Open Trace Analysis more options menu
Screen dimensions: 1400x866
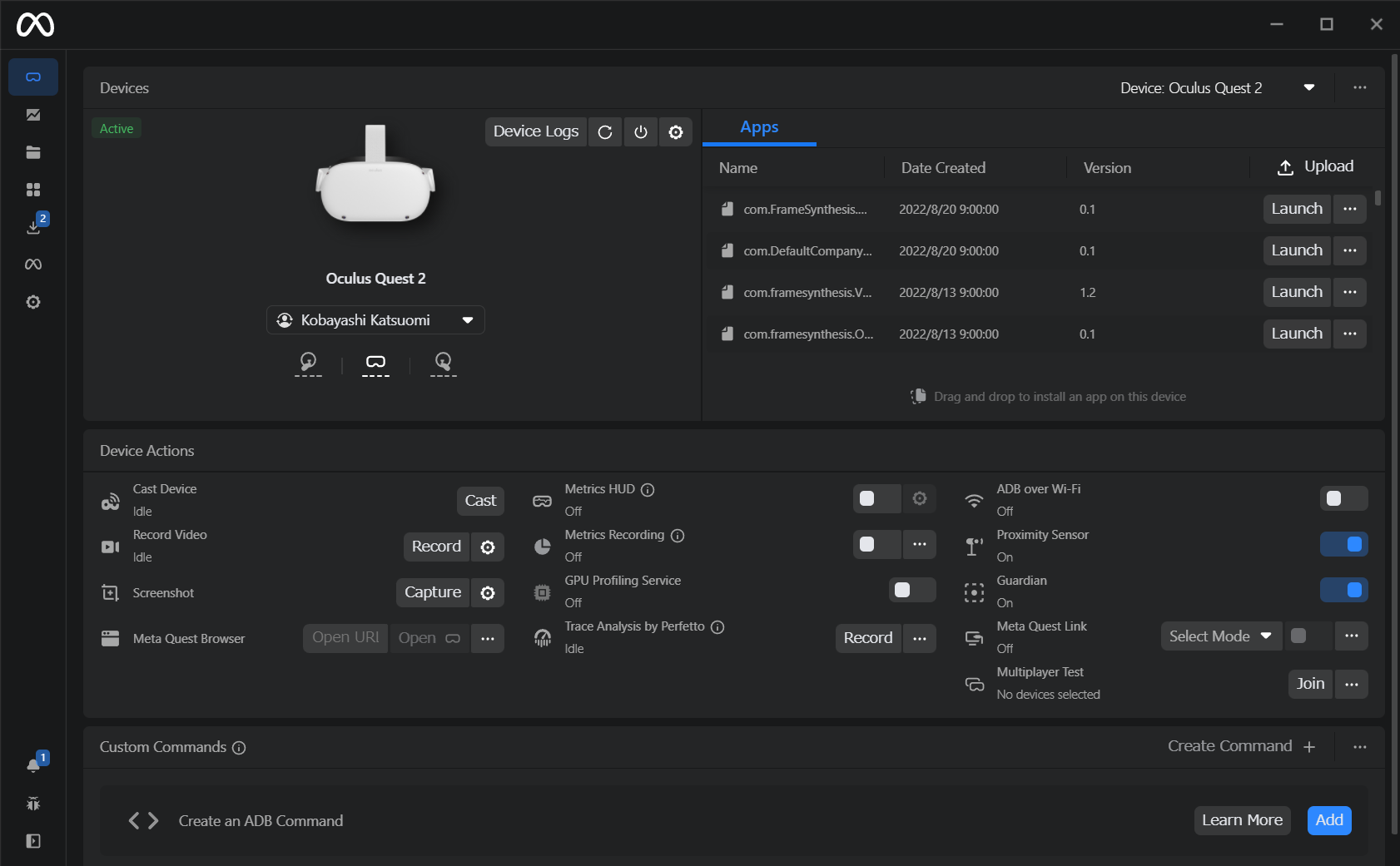[x=920, y=638]
